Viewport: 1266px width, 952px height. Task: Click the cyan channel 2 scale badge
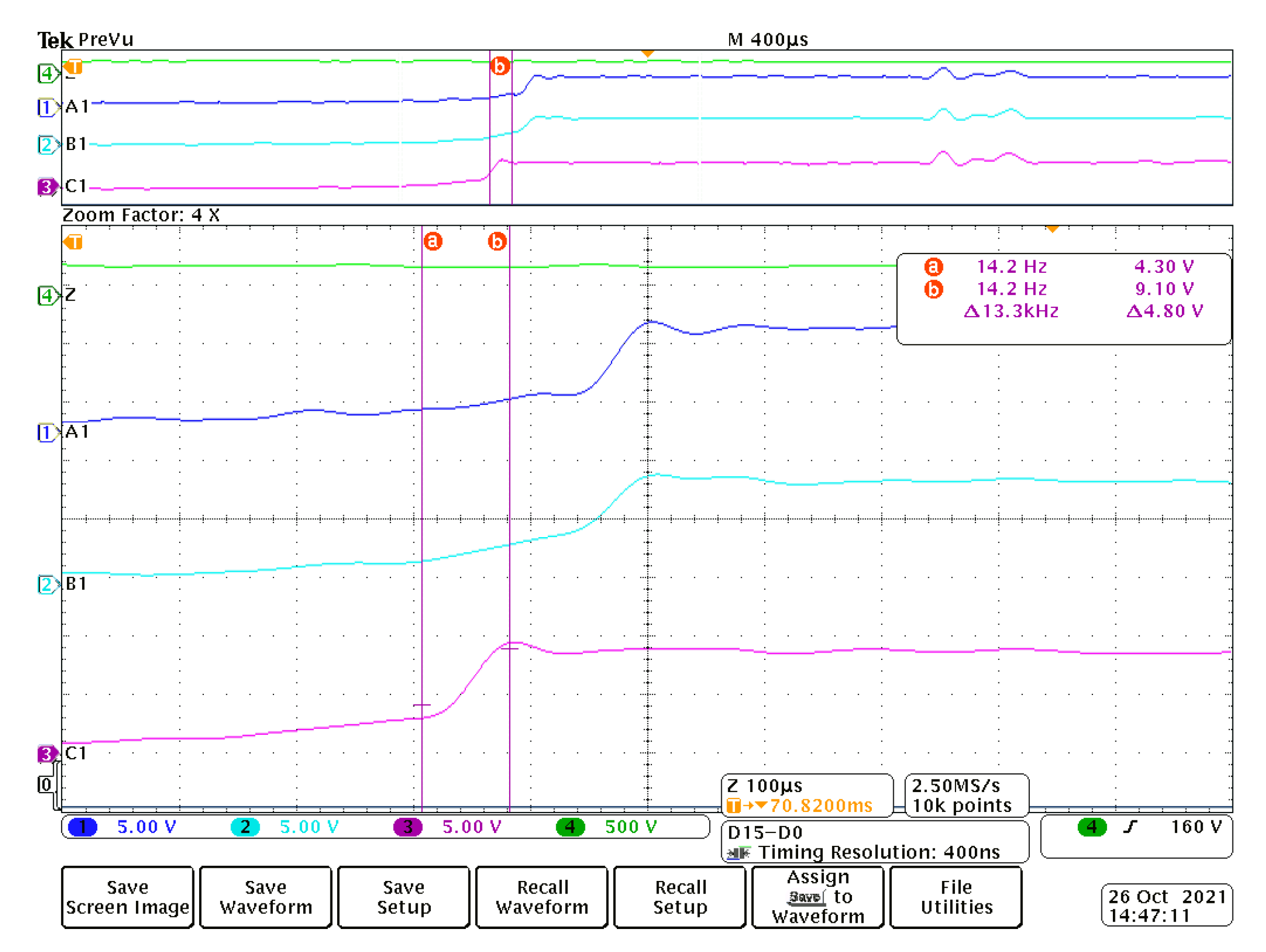[245, 827]
